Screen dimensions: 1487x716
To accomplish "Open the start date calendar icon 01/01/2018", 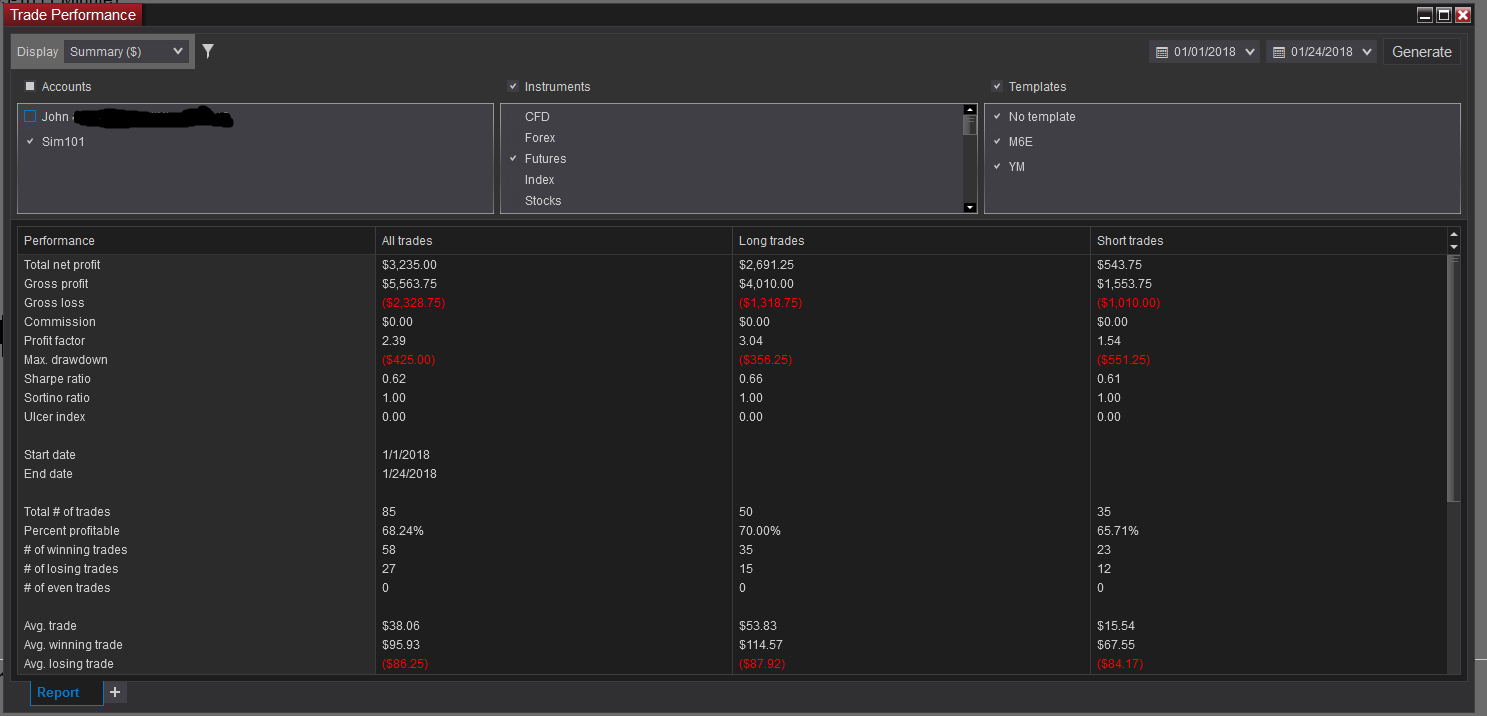I will click(1161, 52).
